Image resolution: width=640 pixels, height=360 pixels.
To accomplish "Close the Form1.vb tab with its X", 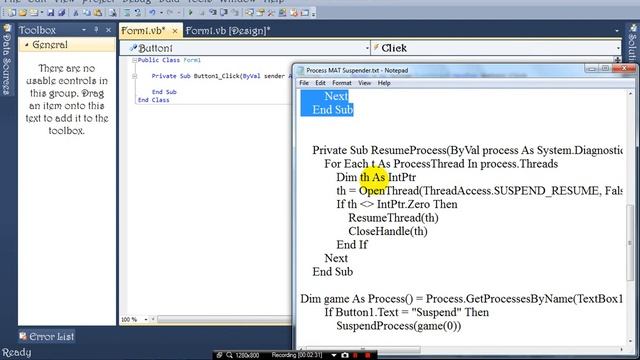I will [x=175, y=31].
